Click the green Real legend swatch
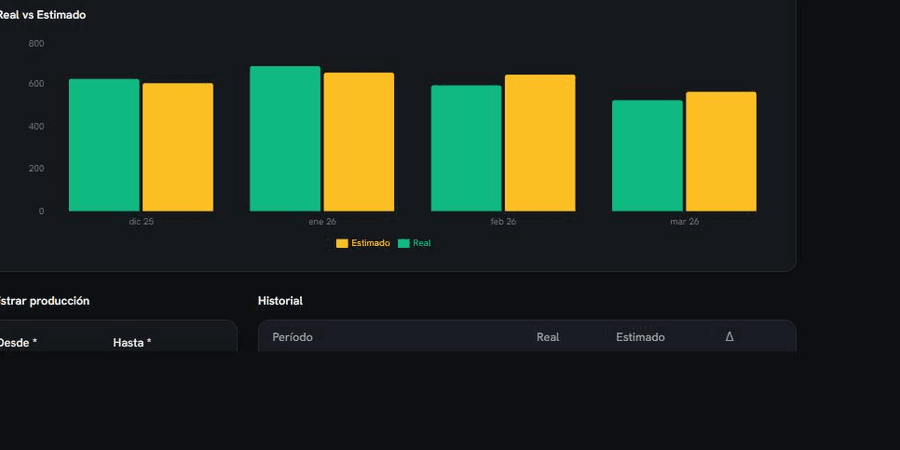Viewport: 900px width, 450px height. pos(404,243)
